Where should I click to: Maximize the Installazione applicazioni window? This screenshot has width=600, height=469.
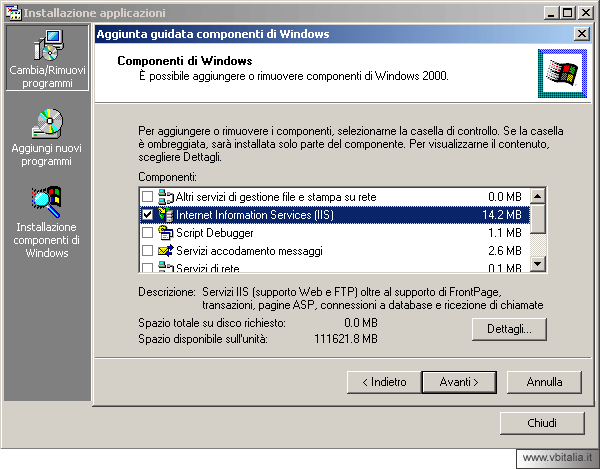click(567, 13)
